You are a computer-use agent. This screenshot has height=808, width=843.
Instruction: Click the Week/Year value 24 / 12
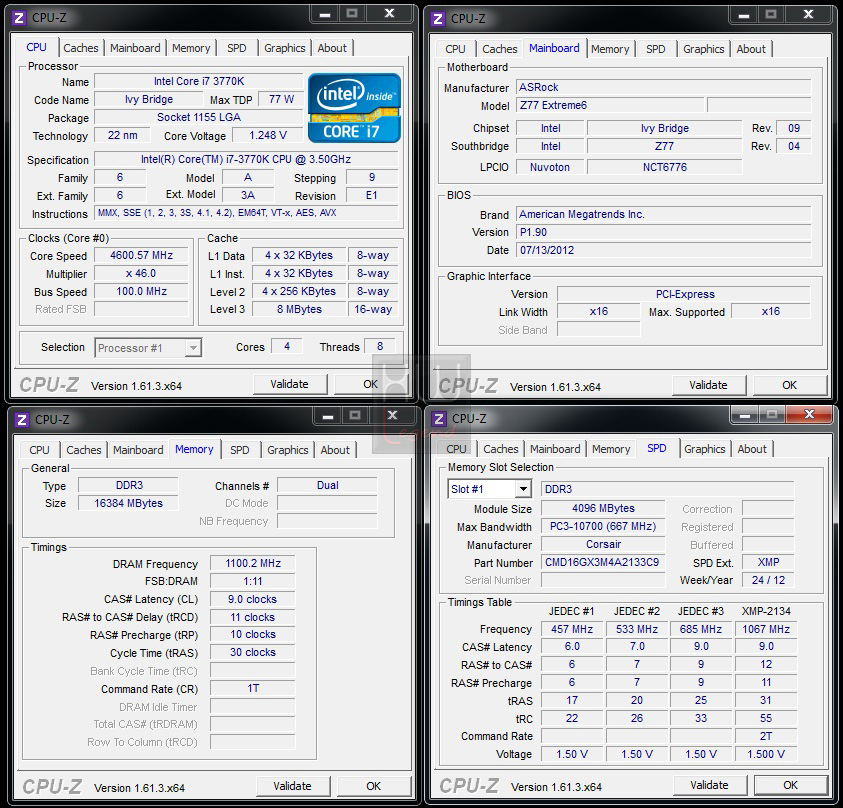[768, 580]
